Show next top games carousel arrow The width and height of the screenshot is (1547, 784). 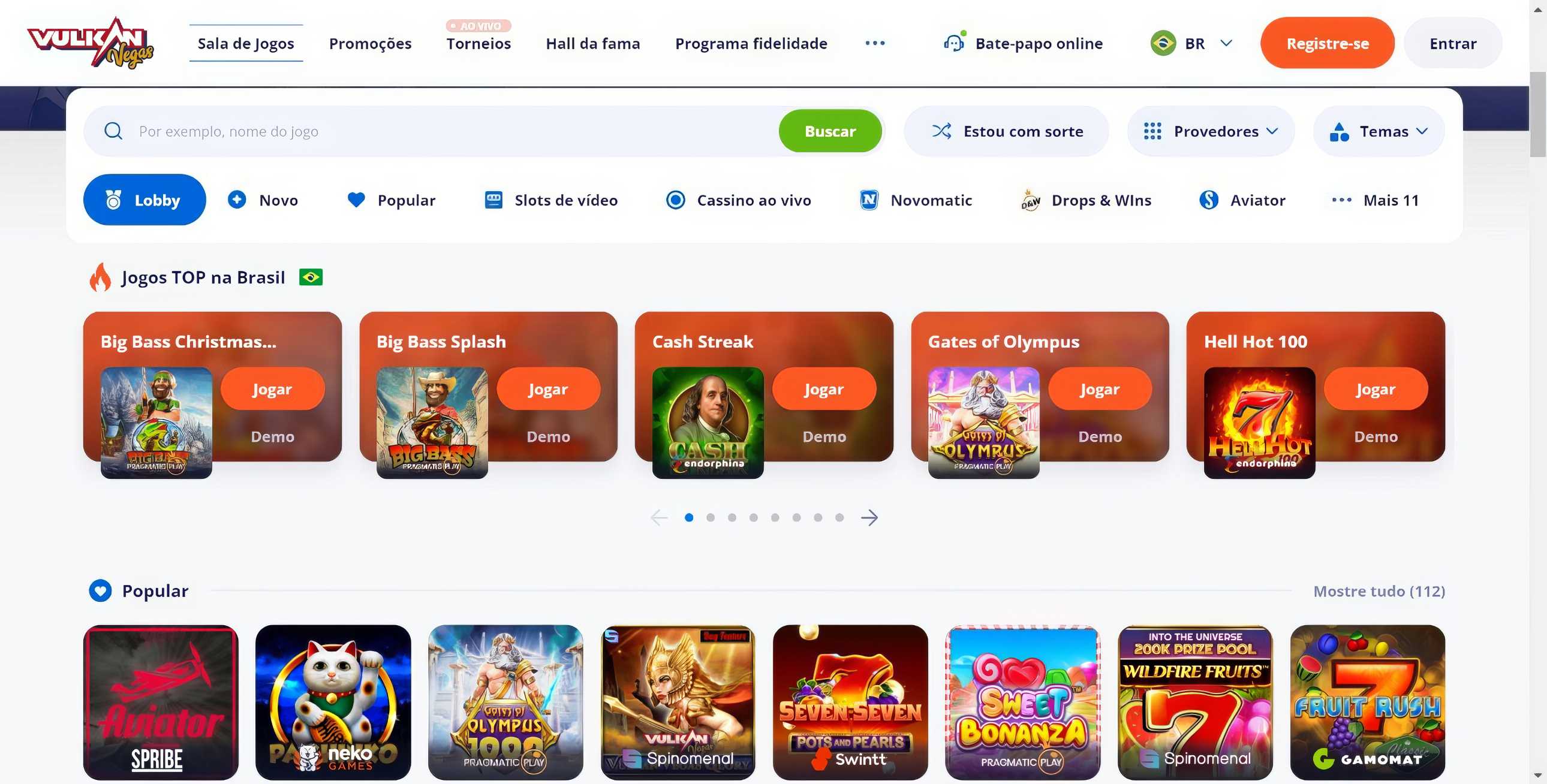869,517
